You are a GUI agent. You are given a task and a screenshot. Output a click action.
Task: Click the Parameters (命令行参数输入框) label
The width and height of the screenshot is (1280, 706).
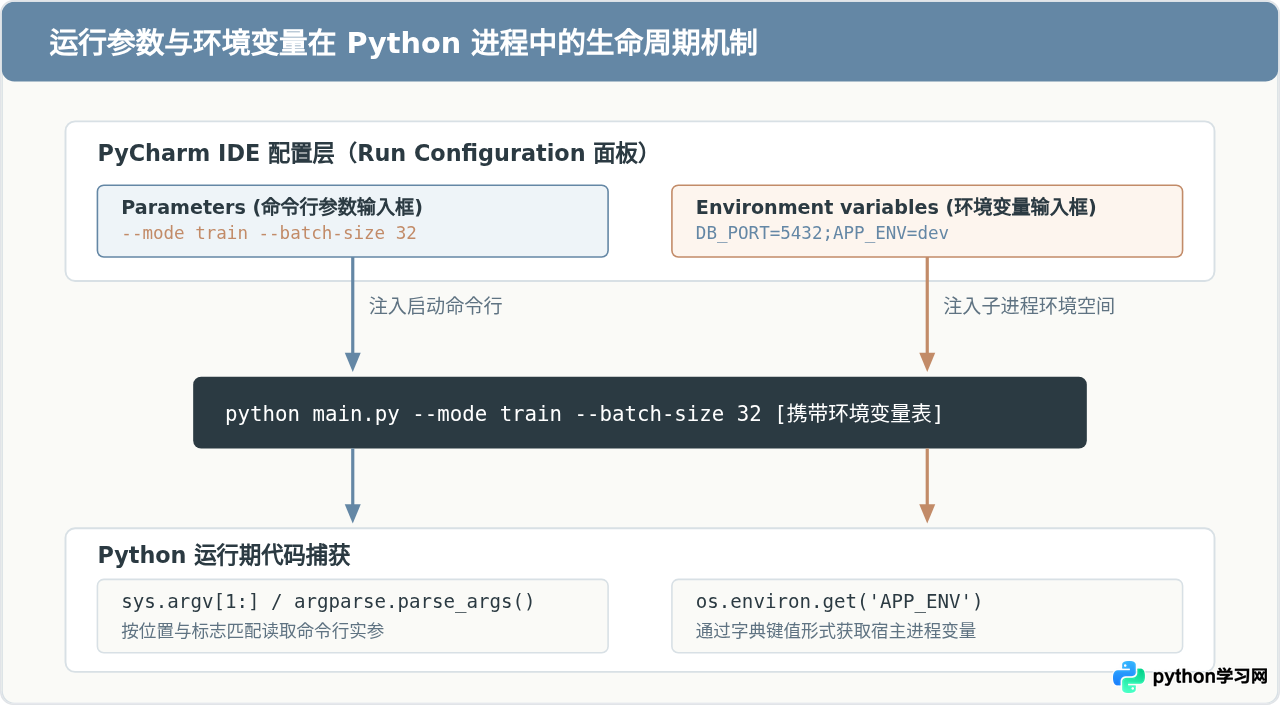[x=272, y=207]
